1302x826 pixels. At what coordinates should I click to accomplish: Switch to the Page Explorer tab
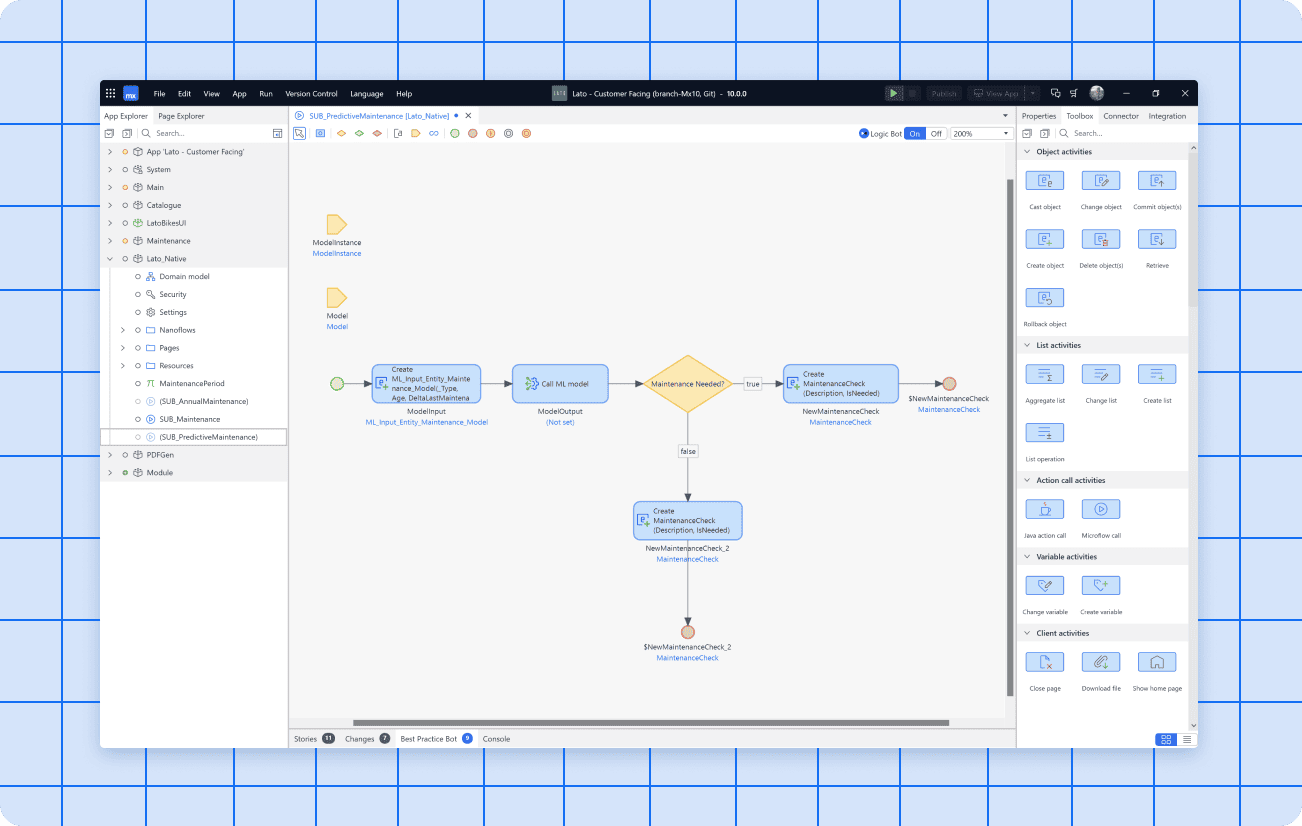click(x=181, y=116)
